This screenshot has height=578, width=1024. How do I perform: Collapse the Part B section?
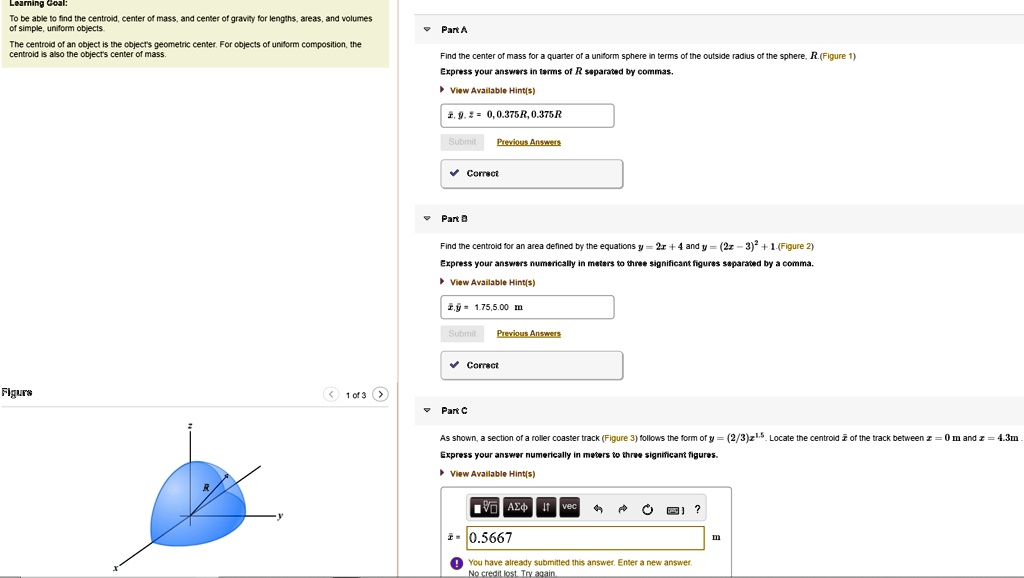pos(424,218)
